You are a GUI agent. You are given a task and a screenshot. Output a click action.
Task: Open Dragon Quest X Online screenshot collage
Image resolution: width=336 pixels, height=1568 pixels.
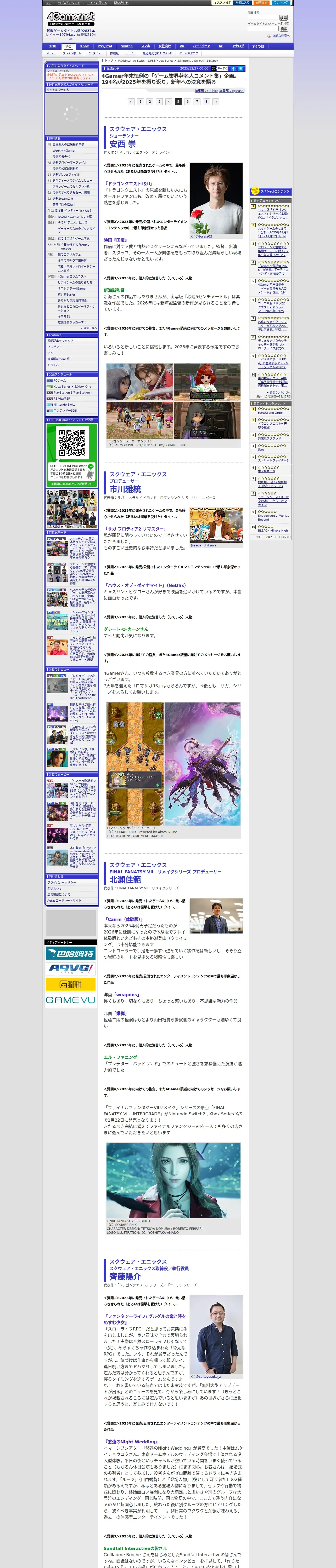tap(173, 401)
